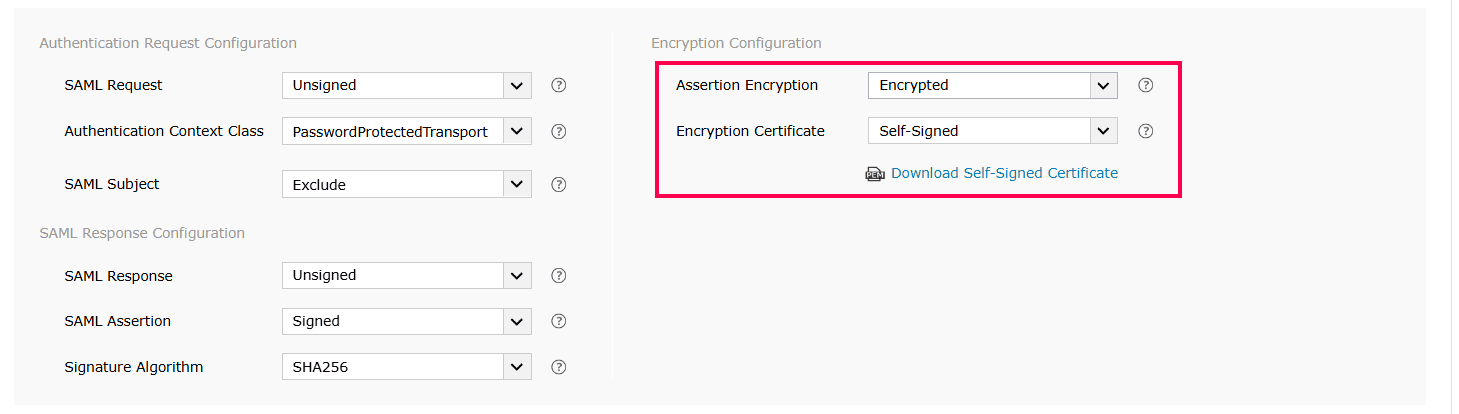Viewport: 1459px width, 414px height.
Task: Click help icon next to SAML Request
Action: [559, 85]
